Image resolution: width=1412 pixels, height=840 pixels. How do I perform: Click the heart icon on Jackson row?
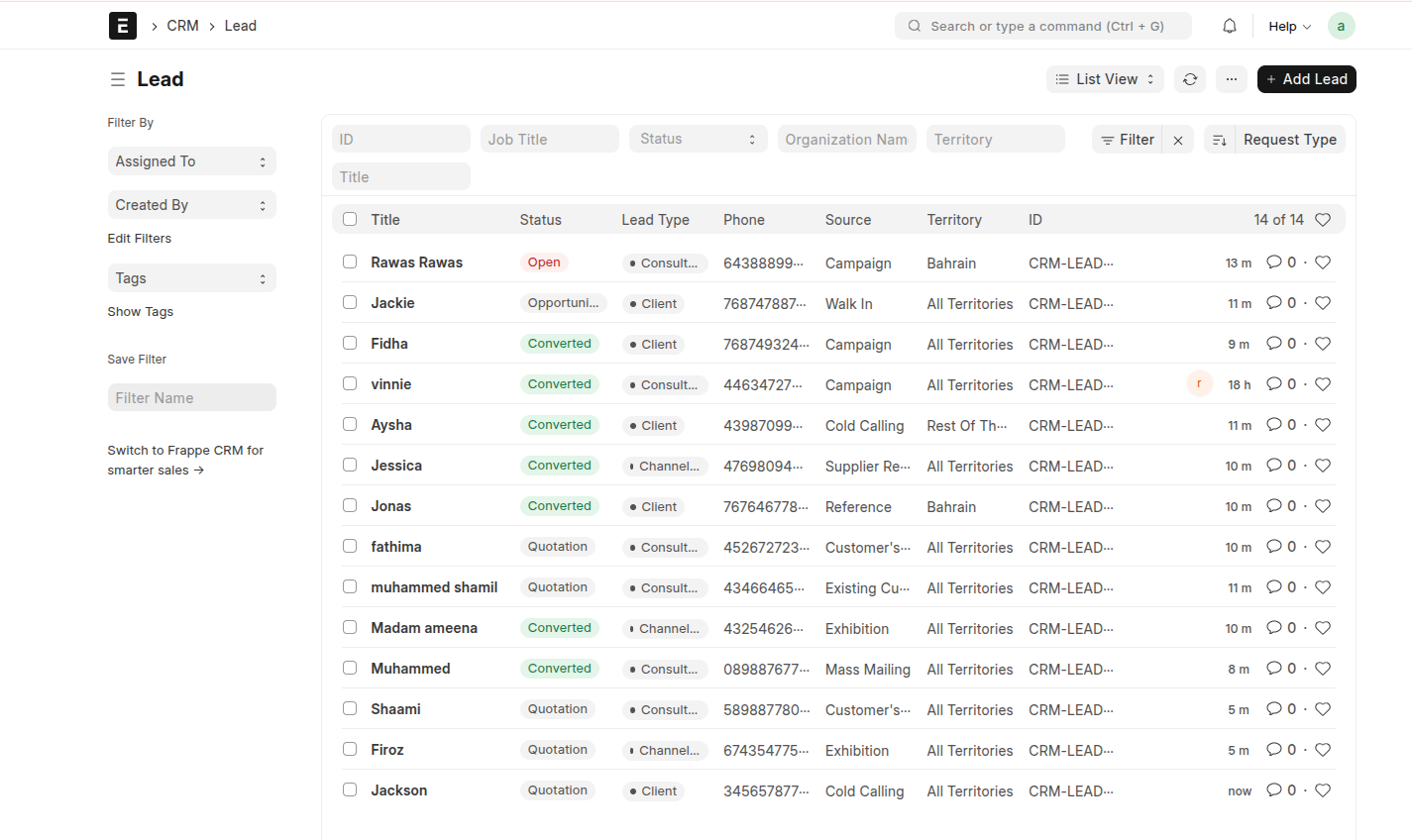[x=1323, y=790]
